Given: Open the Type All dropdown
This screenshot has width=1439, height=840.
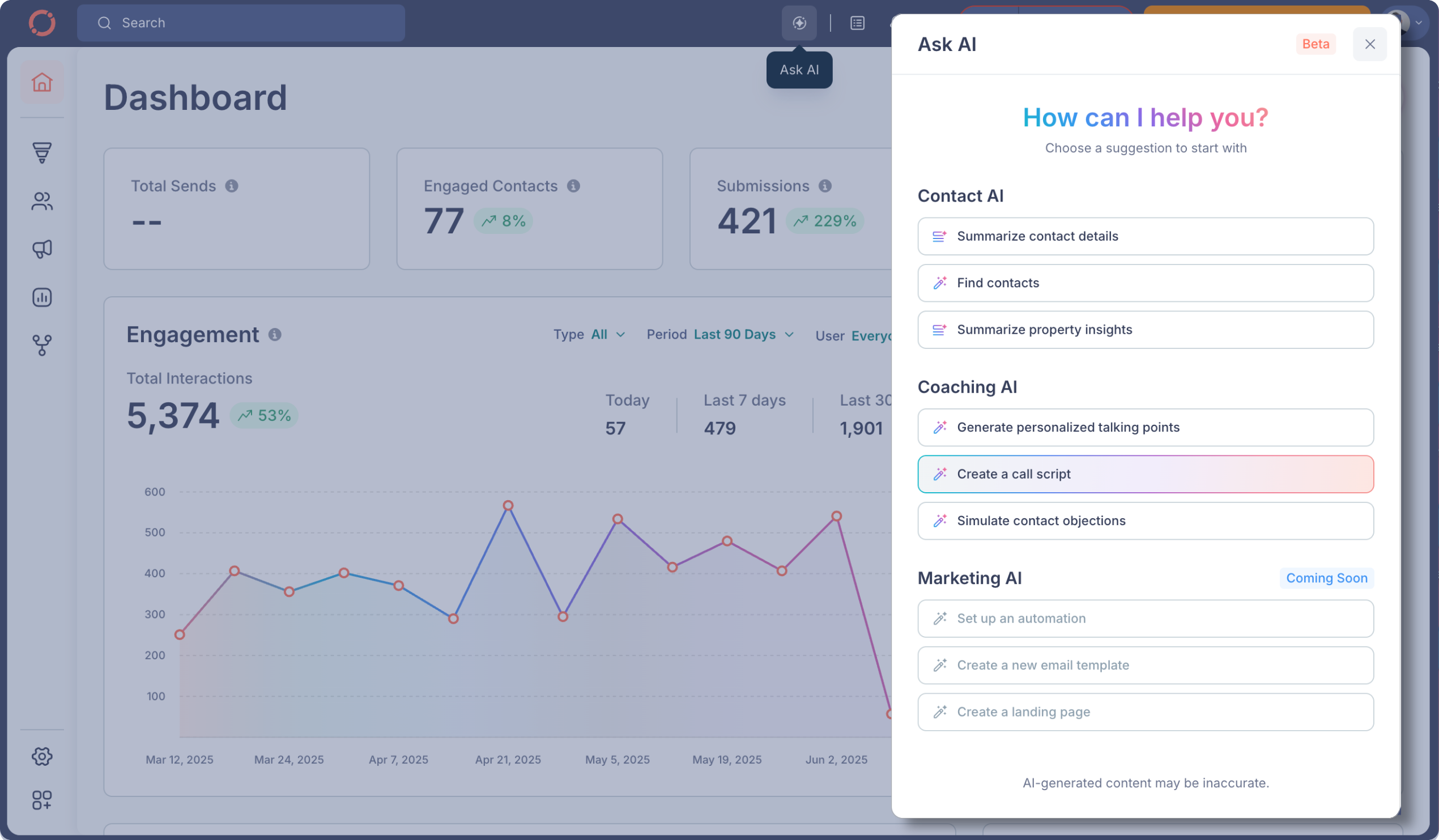Looking at the screenshot, I should pos(606,335).
